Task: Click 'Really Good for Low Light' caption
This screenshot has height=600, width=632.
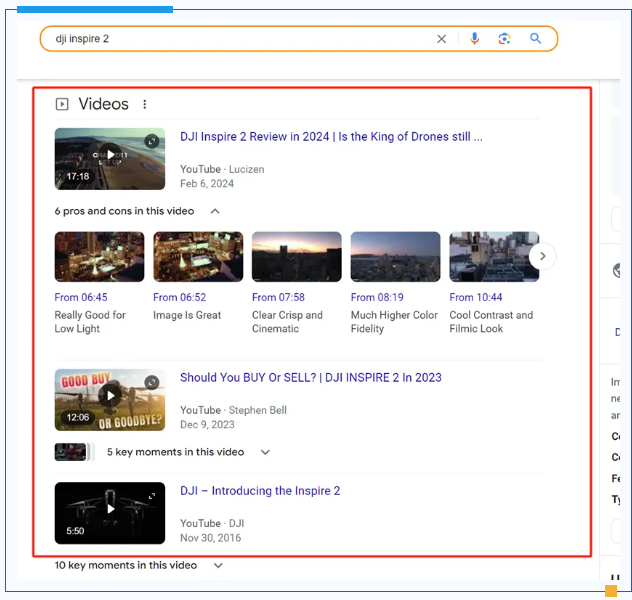Action: coord(90,322)
